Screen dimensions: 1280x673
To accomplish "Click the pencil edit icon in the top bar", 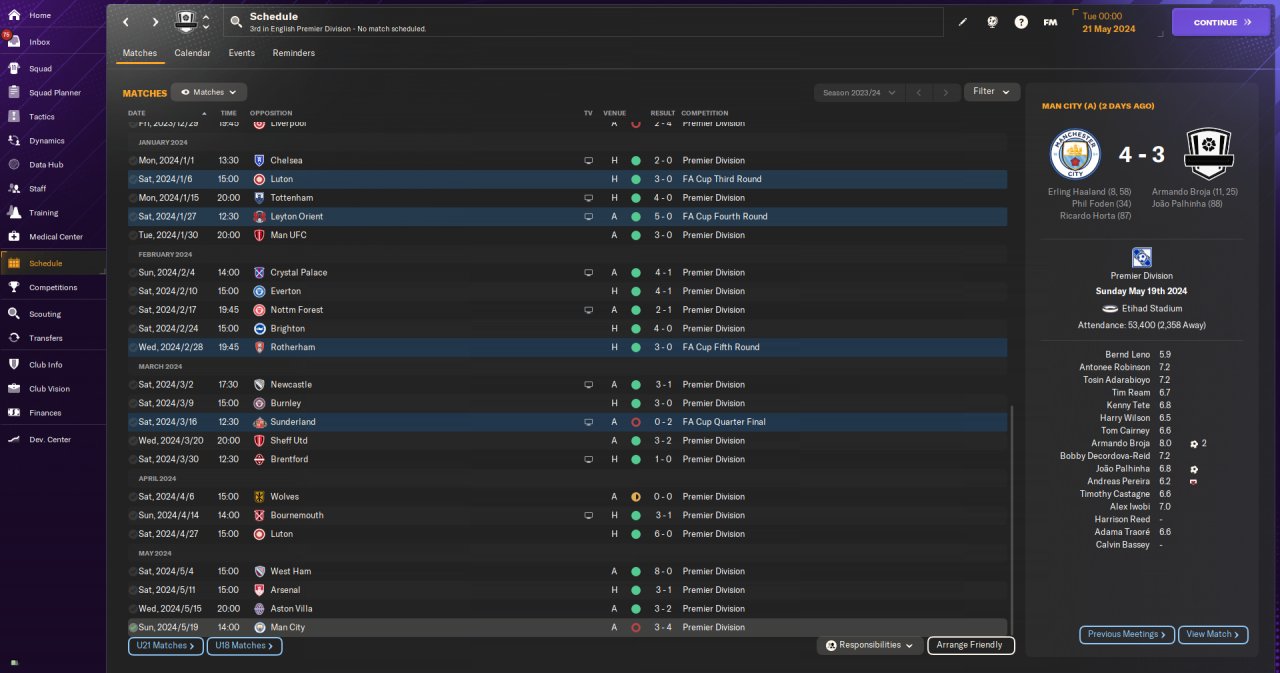I will [963, 22].
